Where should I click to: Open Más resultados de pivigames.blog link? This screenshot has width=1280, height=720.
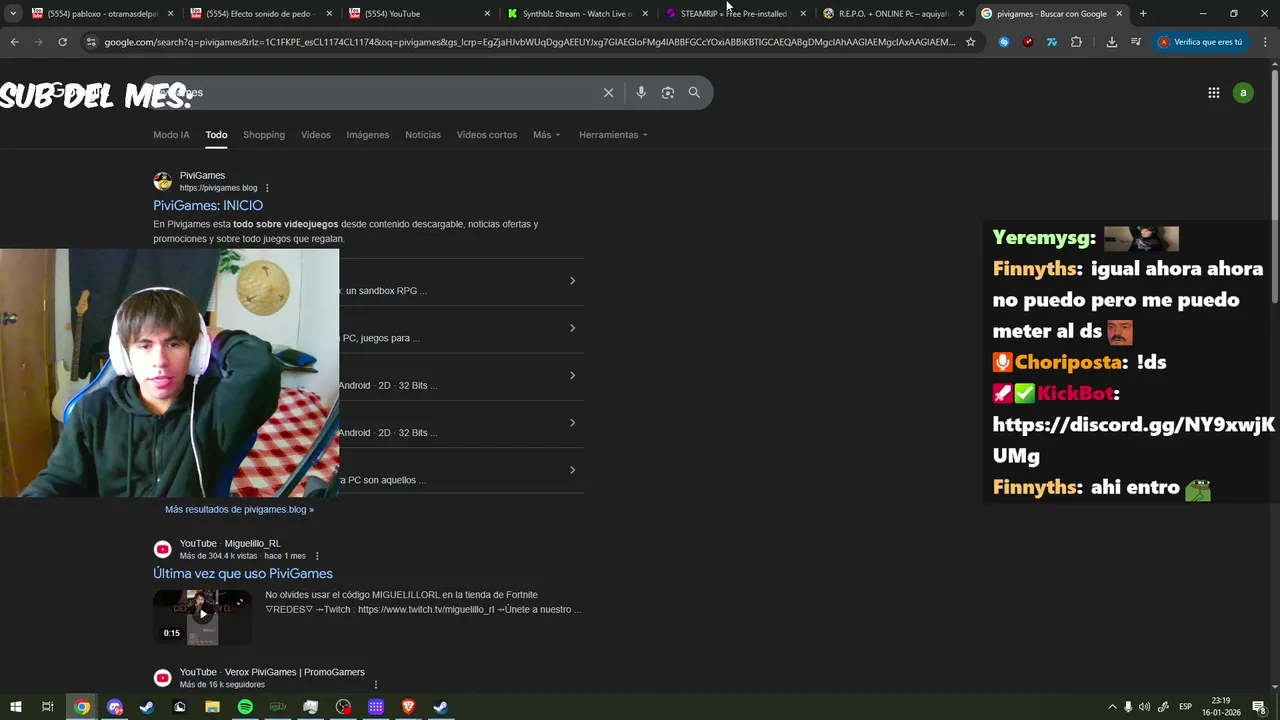coord(239,509)
